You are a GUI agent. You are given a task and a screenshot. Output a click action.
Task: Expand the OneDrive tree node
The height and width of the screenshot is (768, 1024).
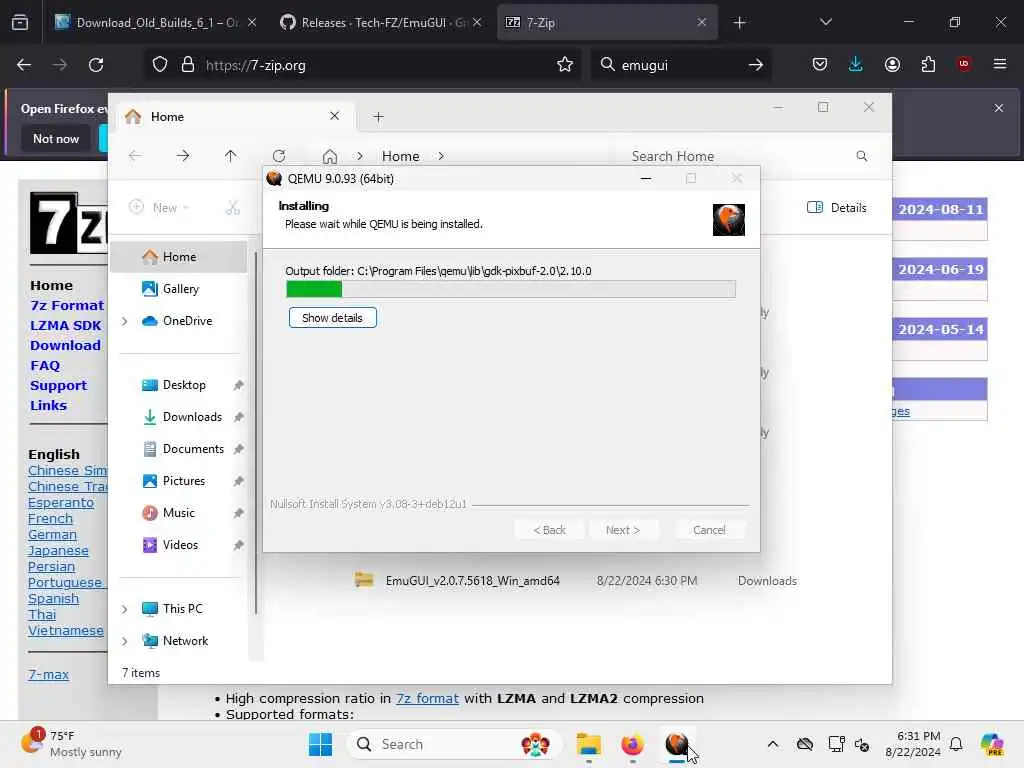[x=125, y=321]
